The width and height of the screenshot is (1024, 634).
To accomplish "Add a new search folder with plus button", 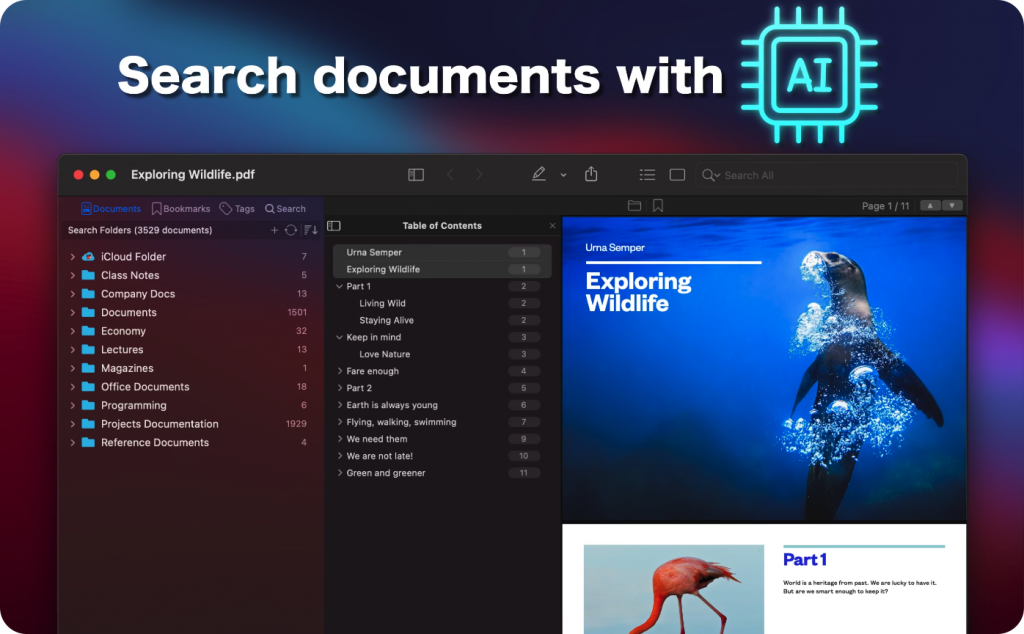I will point(274,230).
